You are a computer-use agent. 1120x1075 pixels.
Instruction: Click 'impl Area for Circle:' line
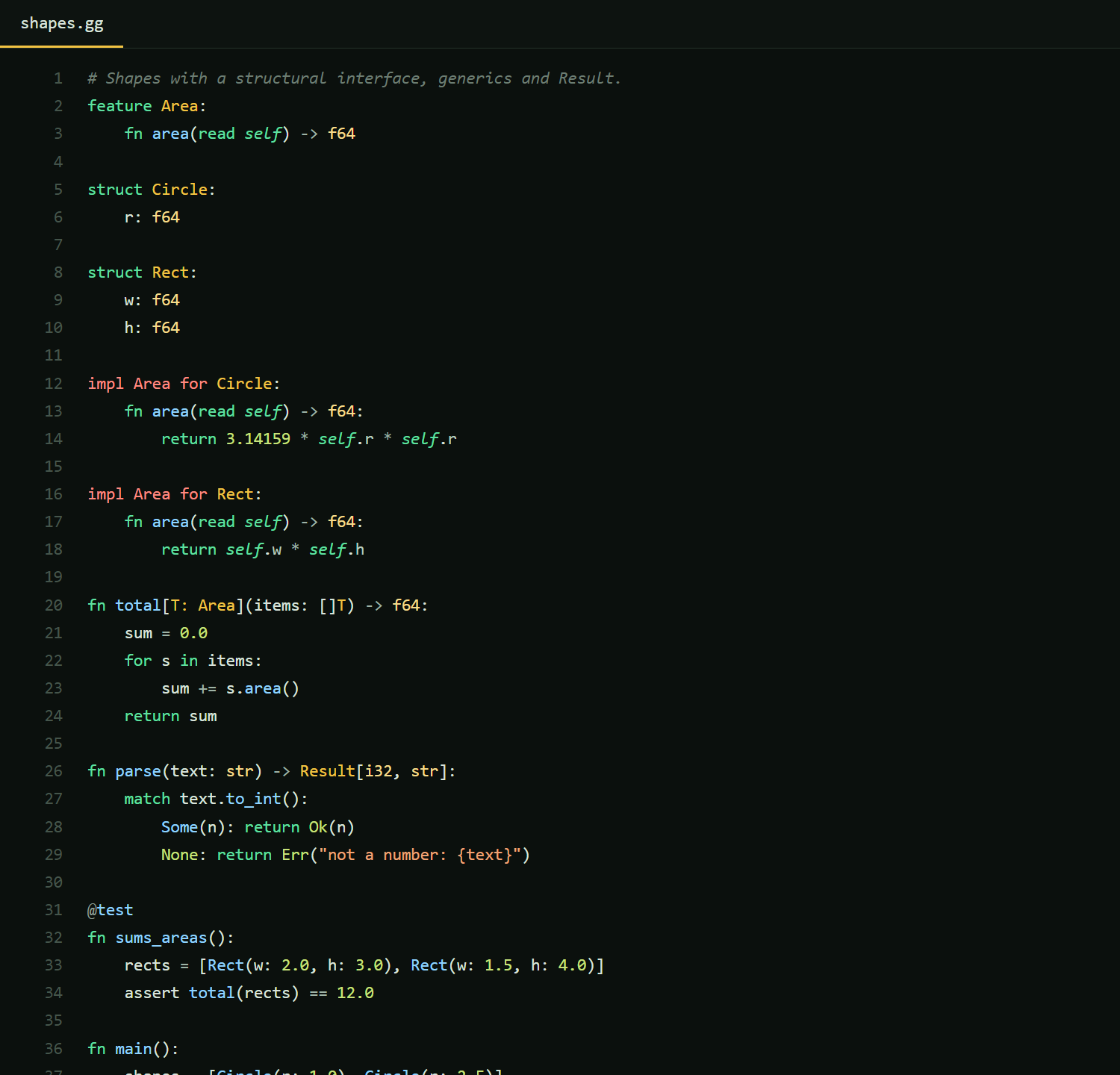(184, 384)
